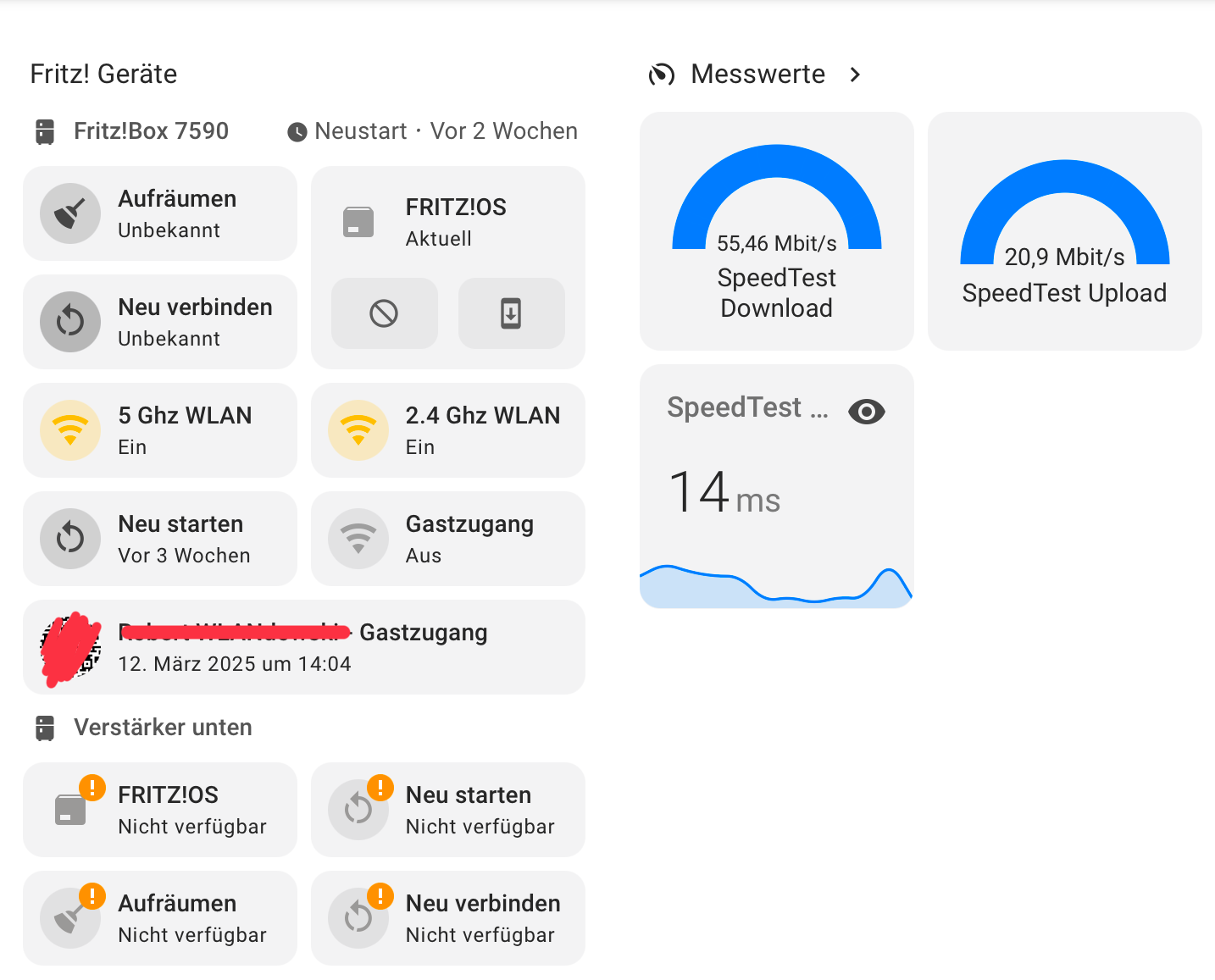The height and width of the screenshot is (980, 1215).
Task: Click the unavailable Aufräumen icon under Verstärker unten
Action: coord(70,918)
